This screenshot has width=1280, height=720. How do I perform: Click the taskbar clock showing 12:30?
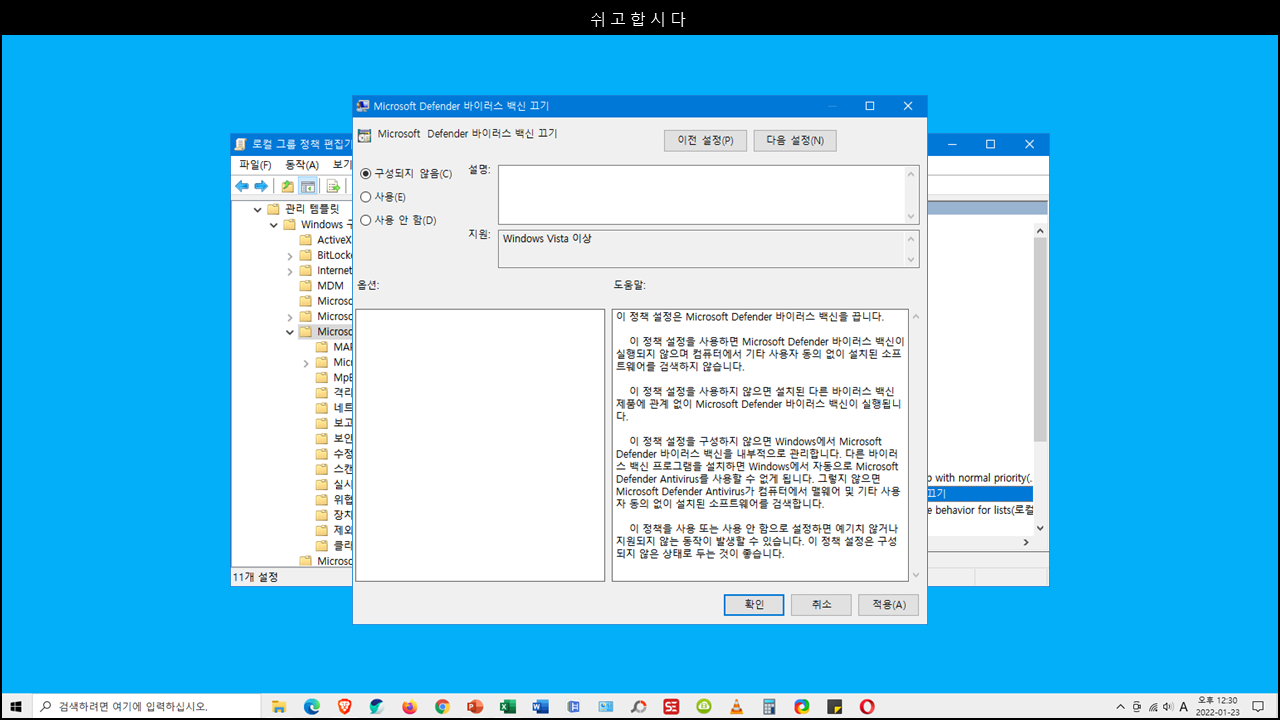pyautogui.click(x=1218, y=706)
